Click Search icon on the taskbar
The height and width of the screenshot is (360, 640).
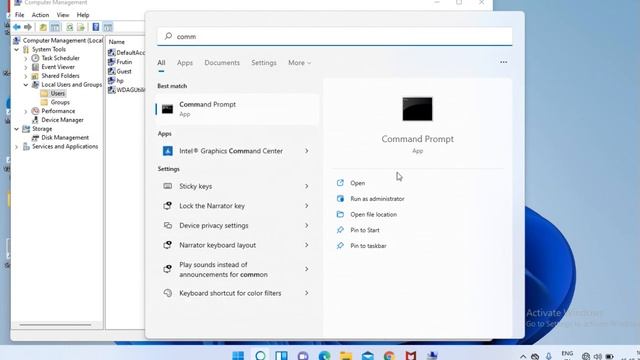[x=260, y=356]
